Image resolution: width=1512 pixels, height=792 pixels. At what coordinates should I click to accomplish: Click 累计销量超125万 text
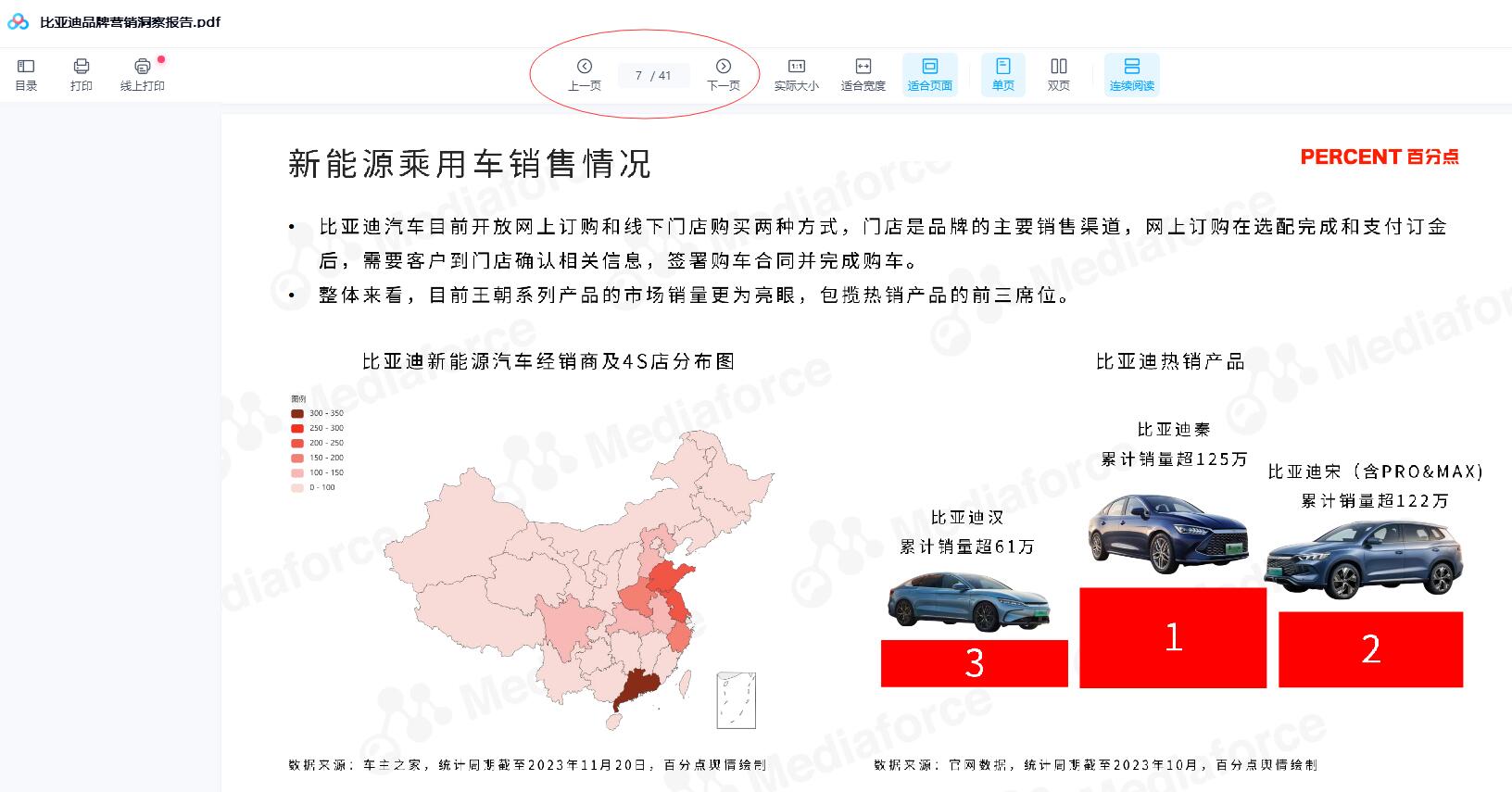[x=1174, y=459]
